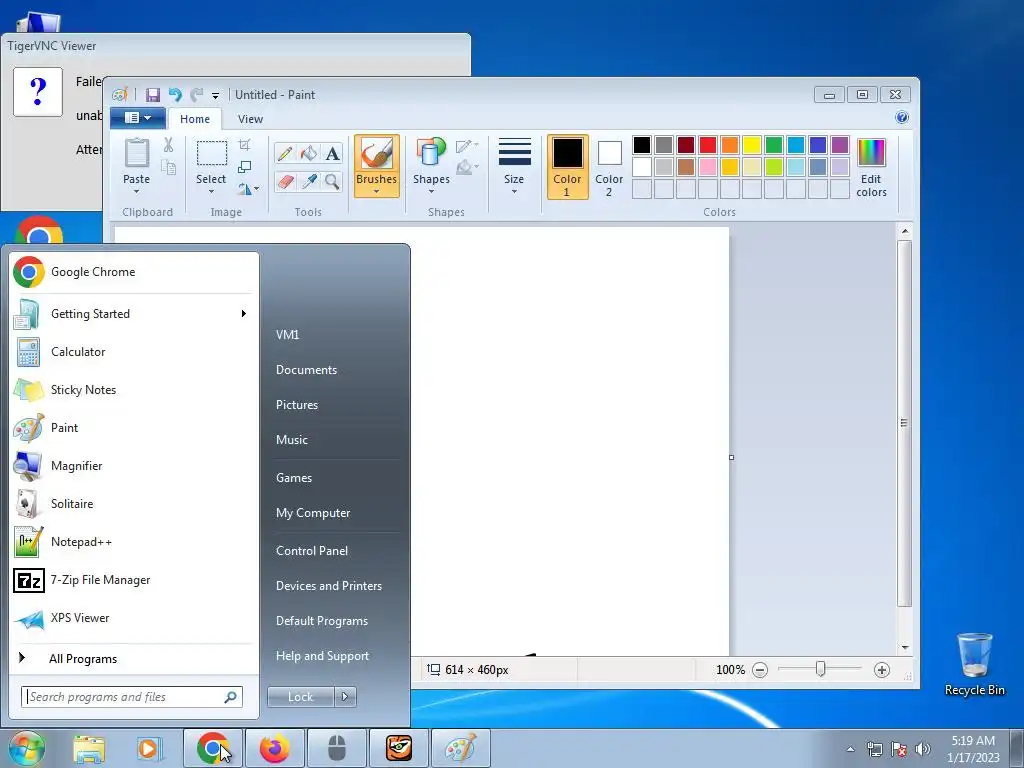Open Edit colors dialog
The height and width of the screenshot is (768, 1024).
[x=871, y=168]
